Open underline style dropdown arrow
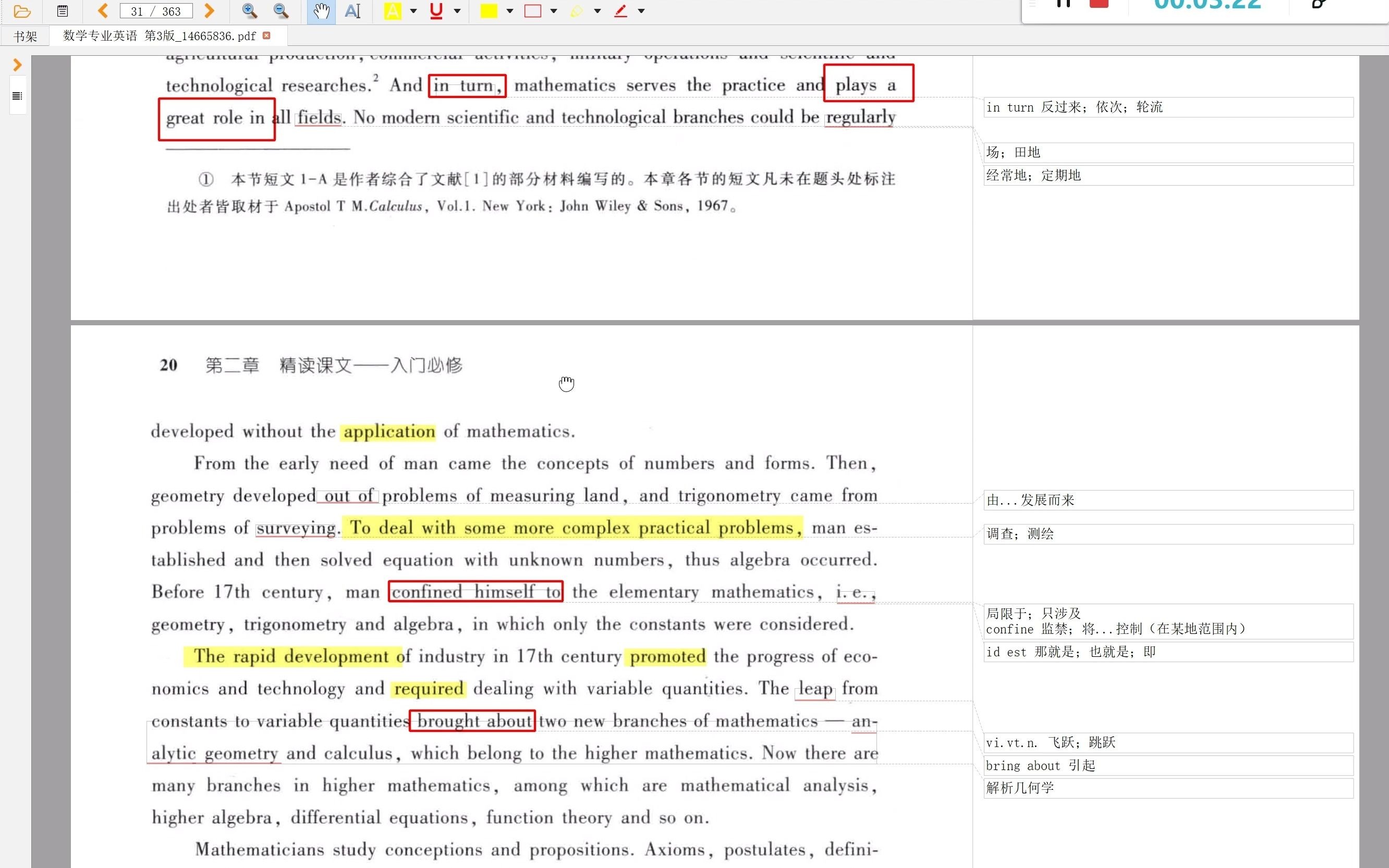 (457, 11)
